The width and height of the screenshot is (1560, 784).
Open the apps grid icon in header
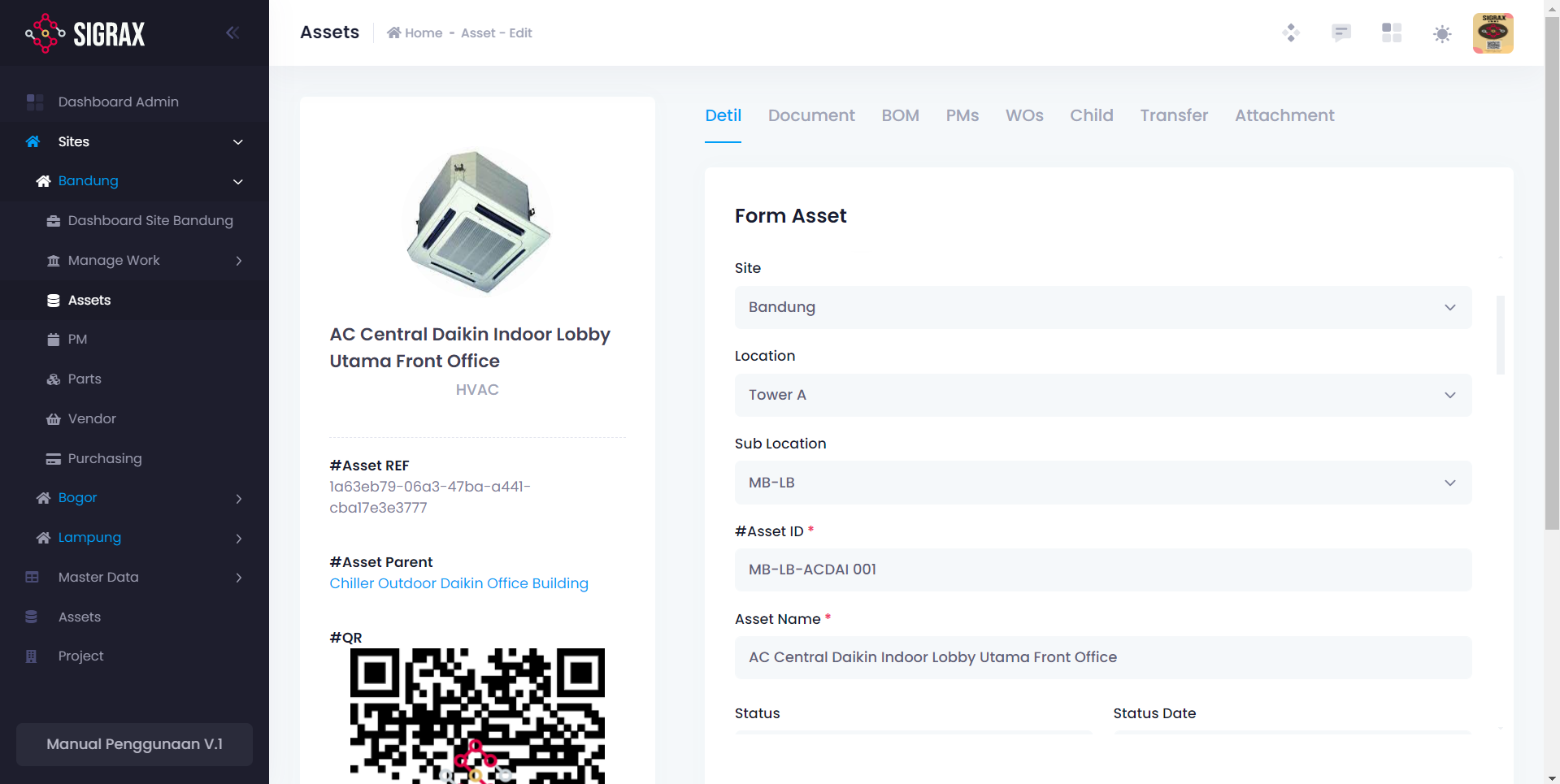click(x=1391, y=32)
